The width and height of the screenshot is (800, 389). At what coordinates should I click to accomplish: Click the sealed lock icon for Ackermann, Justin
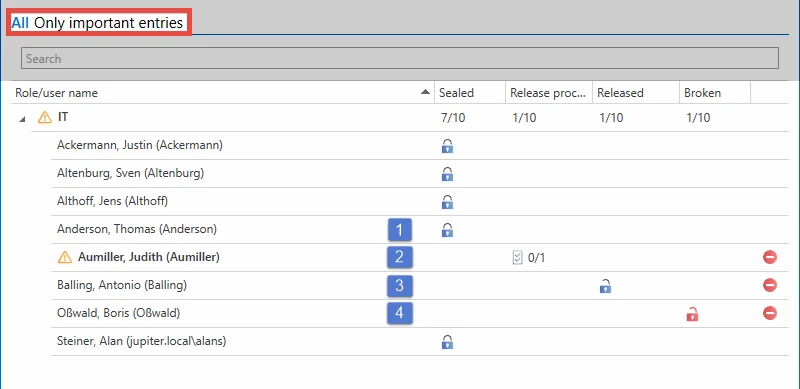click(447, 147)
